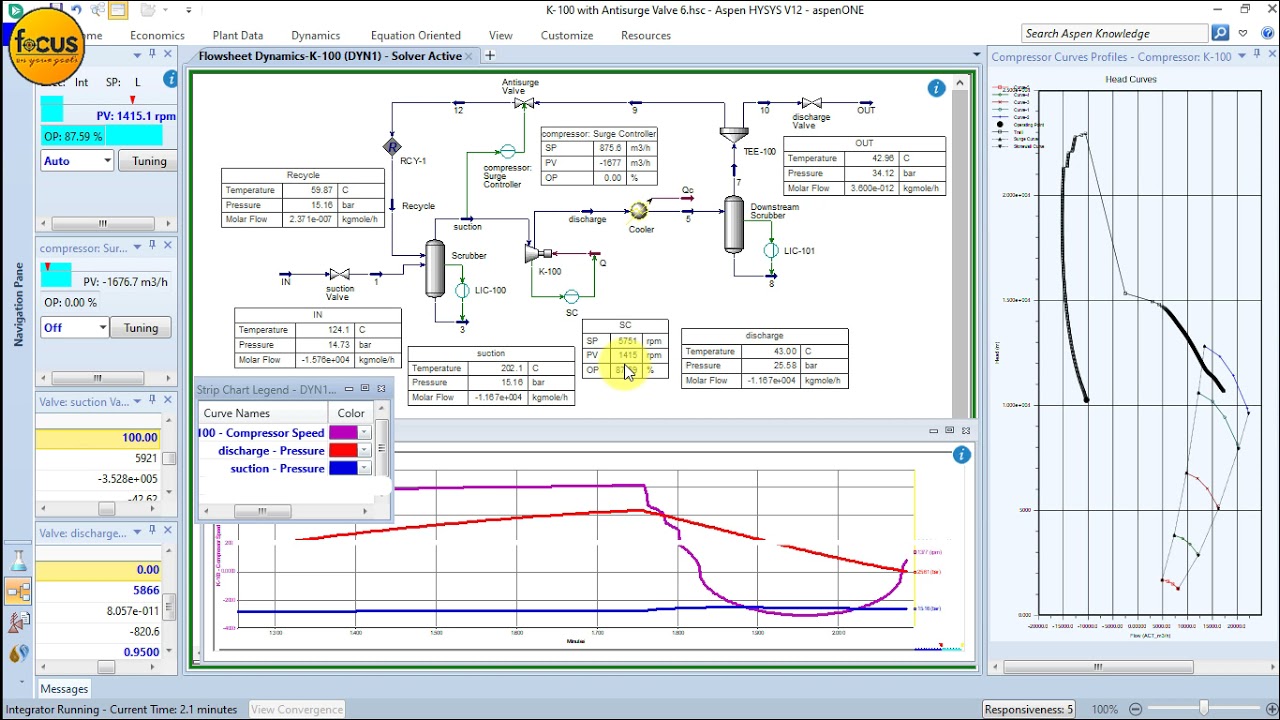Open the Dynamics ribbon tab
The image size is (1280, 720).
point(316,35)
